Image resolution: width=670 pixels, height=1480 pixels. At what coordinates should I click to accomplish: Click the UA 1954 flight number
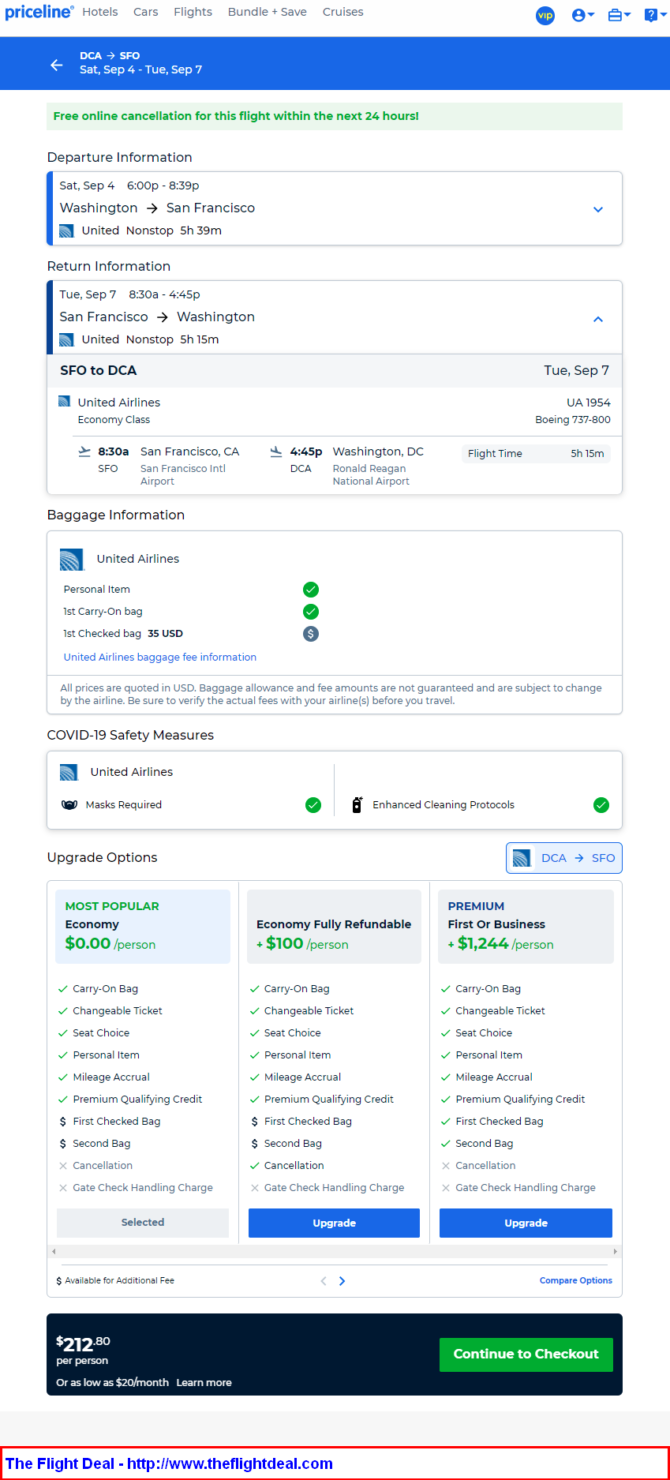tap(589, 403)
